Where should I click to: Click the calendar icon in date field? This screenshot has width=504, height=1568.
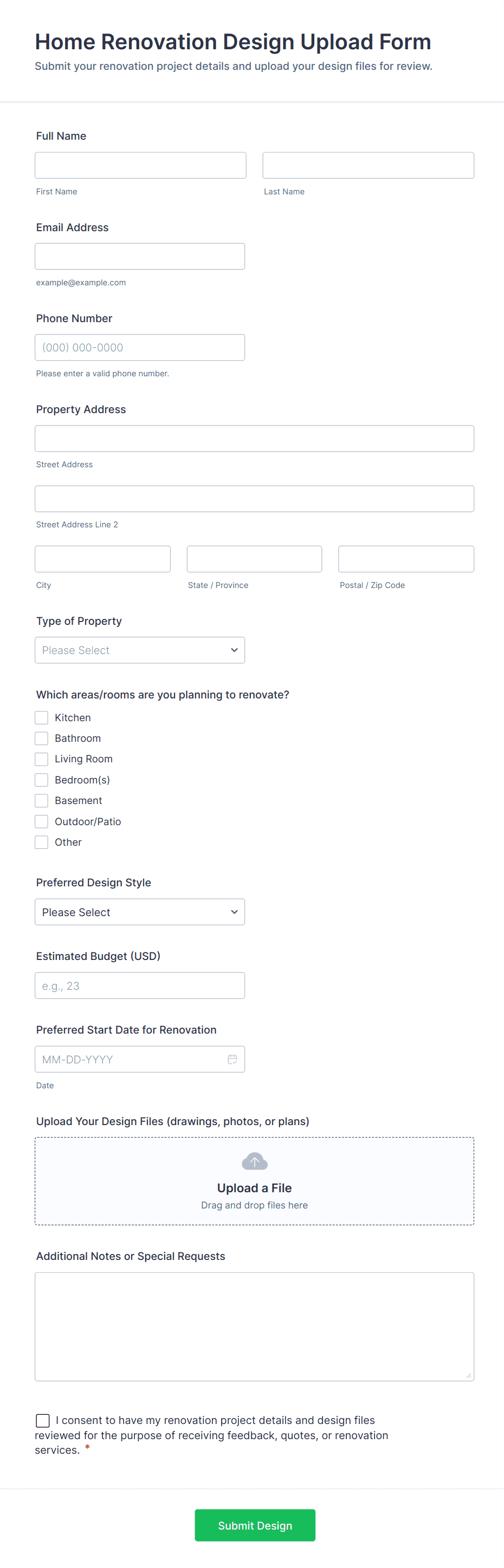pyautogui.click(x=232, y=1059)
